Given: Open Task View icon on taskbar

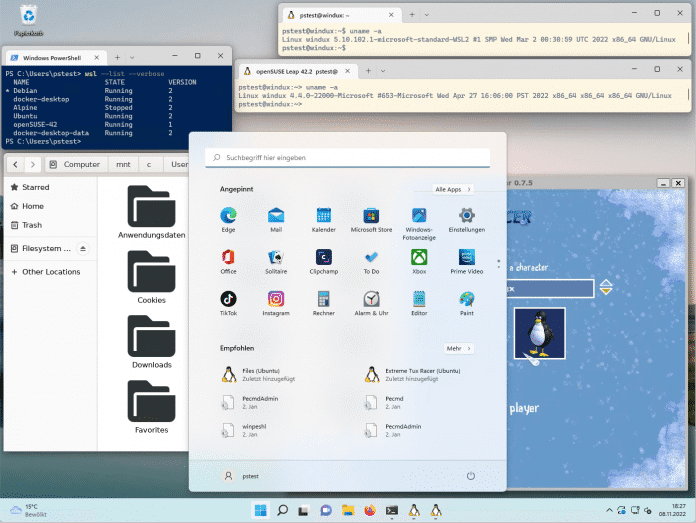Looking at the screenshot, I should tap(304, 511).
